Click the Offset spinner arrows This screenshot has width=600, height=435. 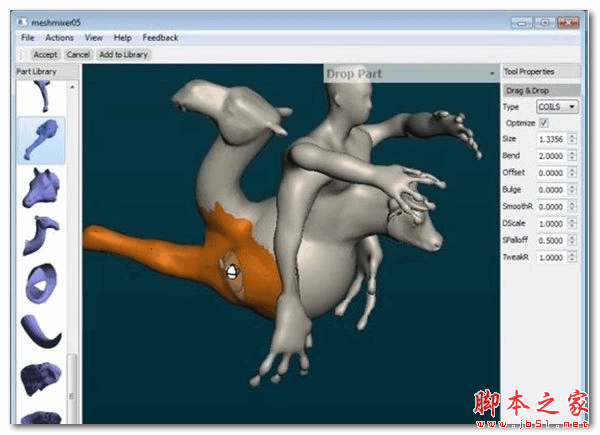(x=572, y=173)
